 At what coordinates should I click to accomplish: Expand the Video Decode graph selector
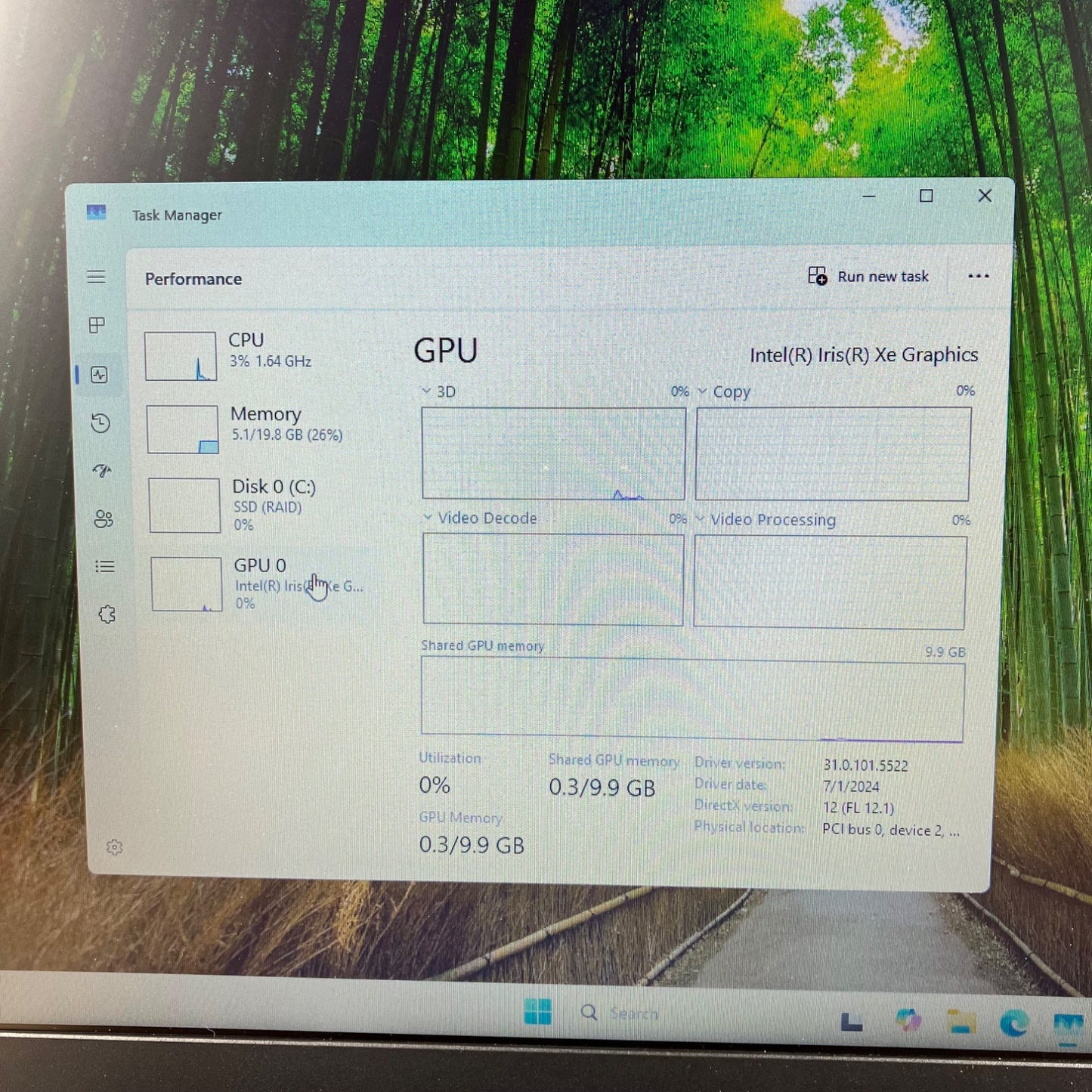tap(428, 518)
